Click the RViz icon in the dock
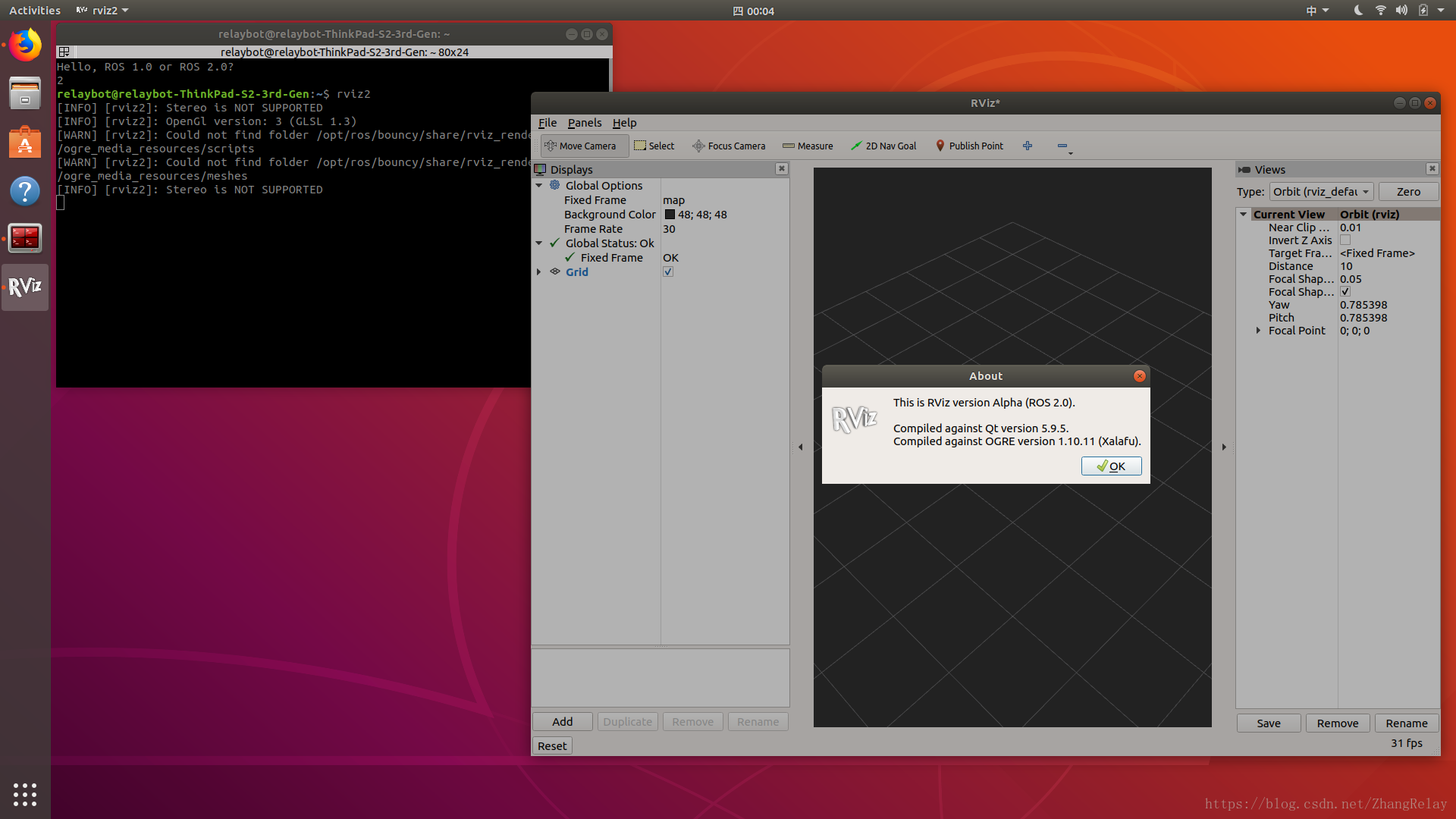The height and width of the screenshot is (819, 1456). (25, 287)
